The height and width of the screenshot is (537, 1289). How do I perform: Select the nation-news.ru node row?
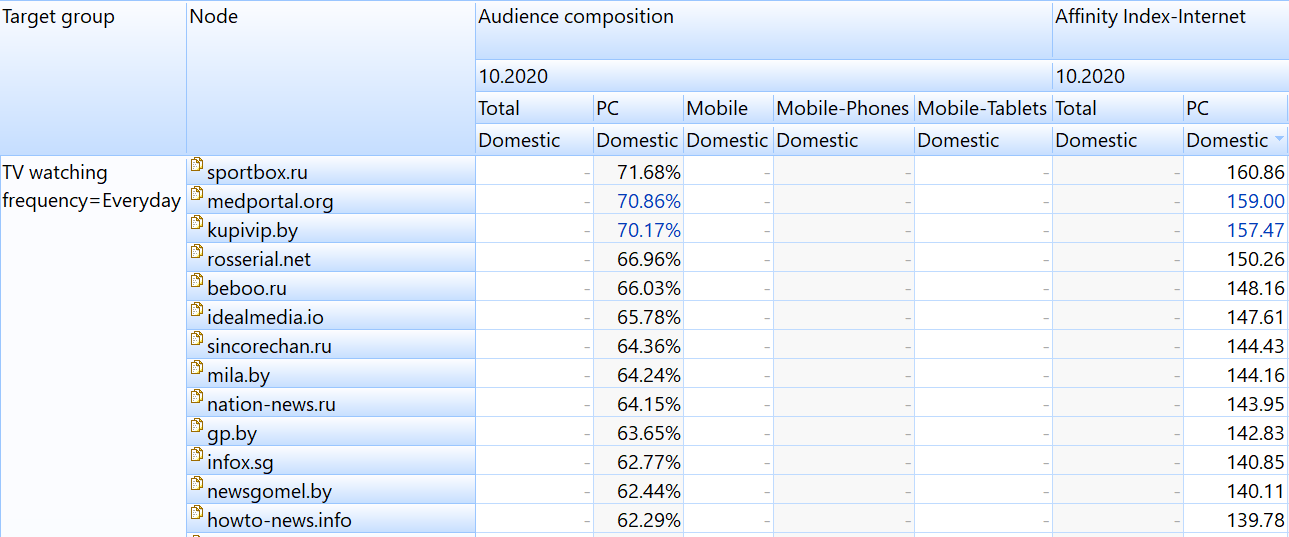point(271,405)
